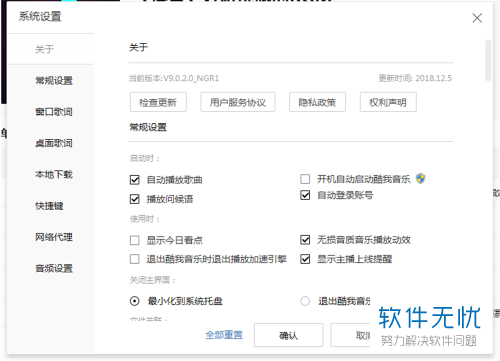
Task: Go to 常规设置 in the sidebar
Action: (x=54, y=81)
